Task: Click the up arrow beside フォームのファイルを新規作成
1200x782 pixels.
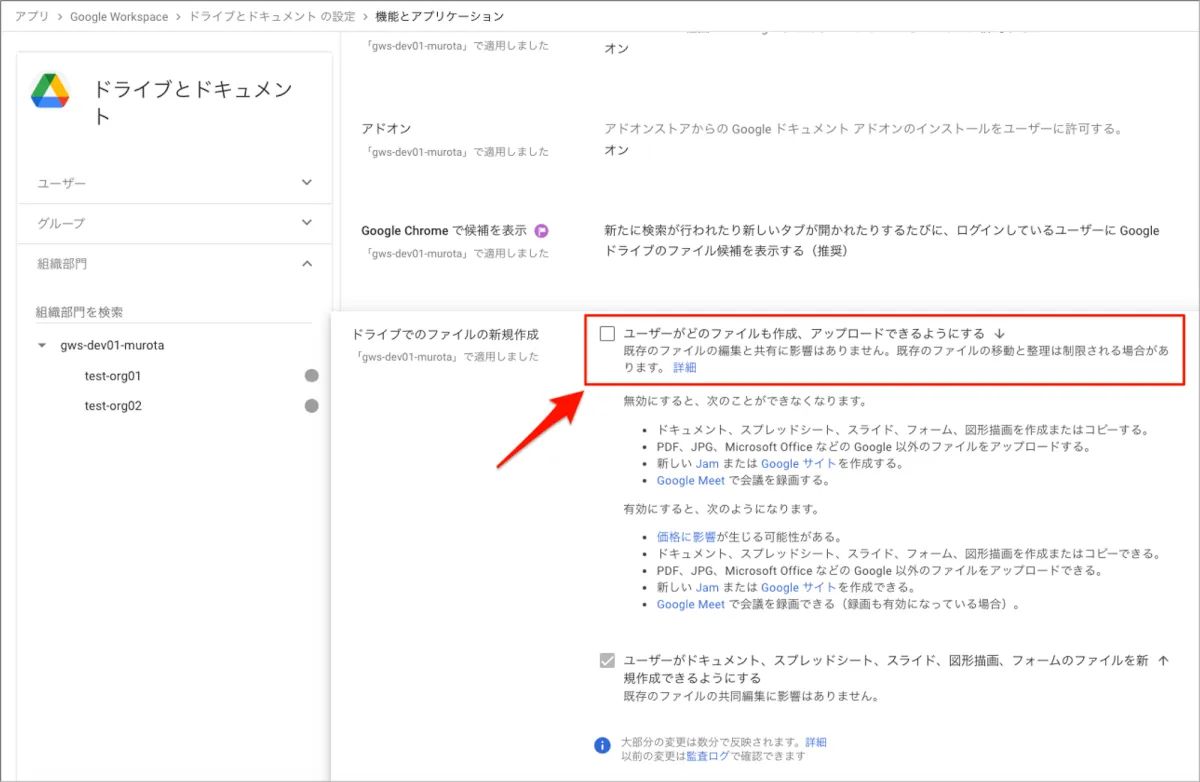Action: [1162, 660]
